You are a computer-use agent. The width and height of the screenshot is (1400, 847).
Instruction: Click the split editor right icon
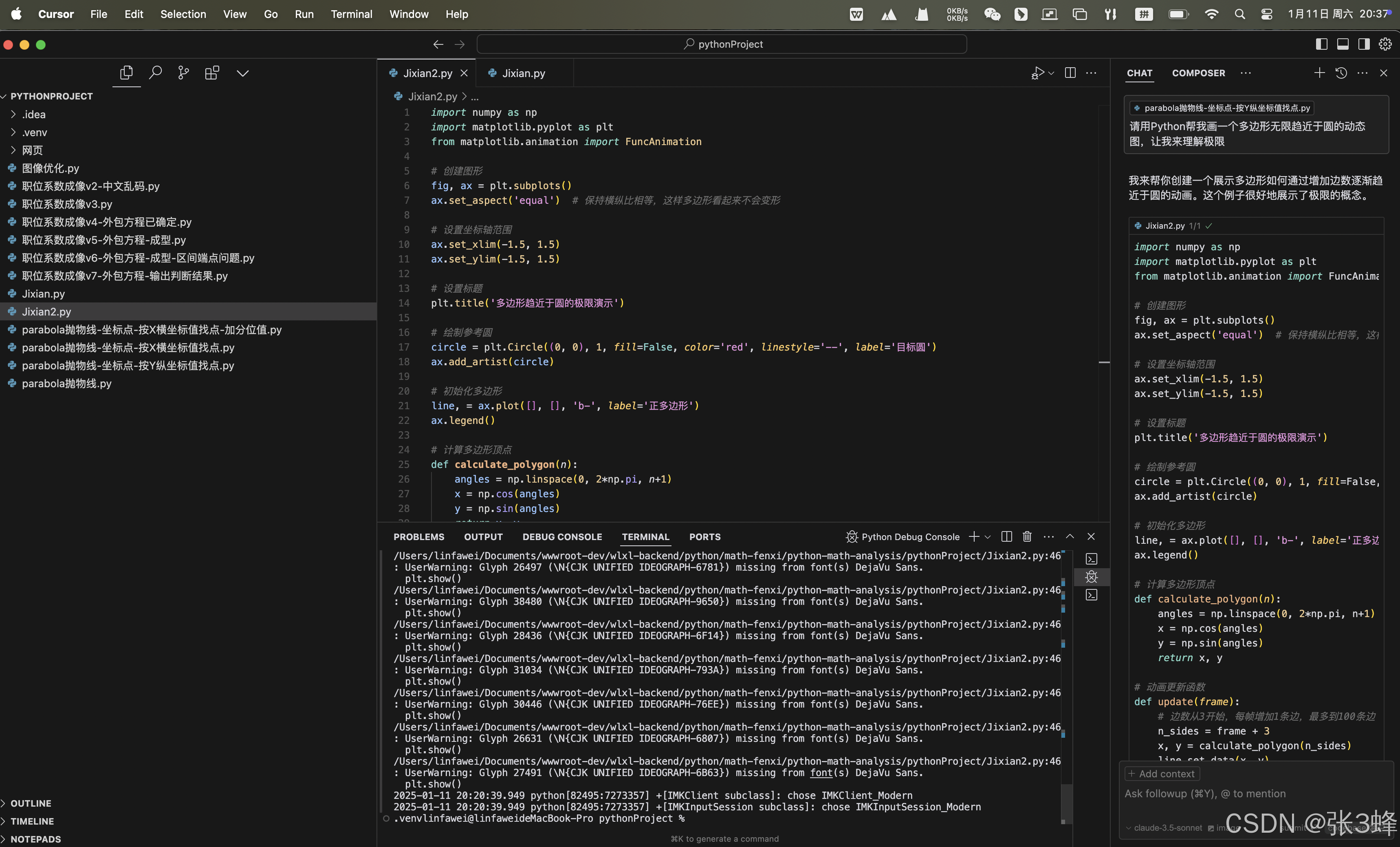coord(1070,73)
